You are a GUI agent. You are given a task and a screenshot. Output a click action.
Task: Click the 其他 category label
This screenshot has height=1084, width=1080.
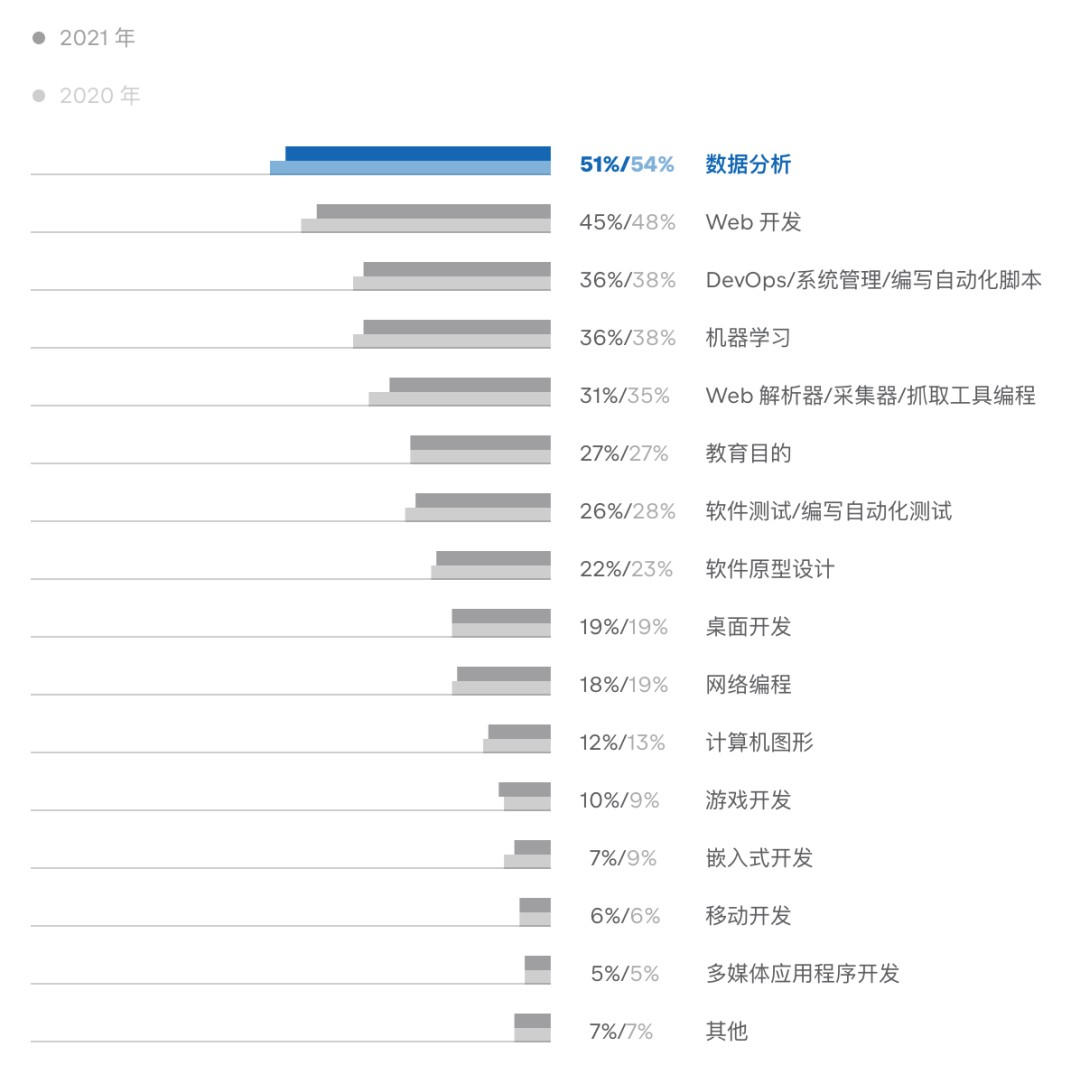pos(727,1031)
